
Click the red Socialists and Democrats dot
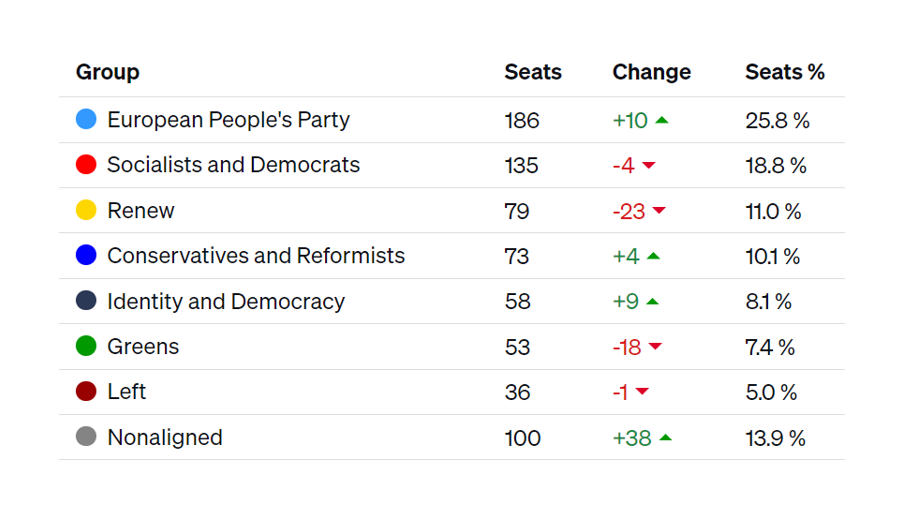coord(86,165)
